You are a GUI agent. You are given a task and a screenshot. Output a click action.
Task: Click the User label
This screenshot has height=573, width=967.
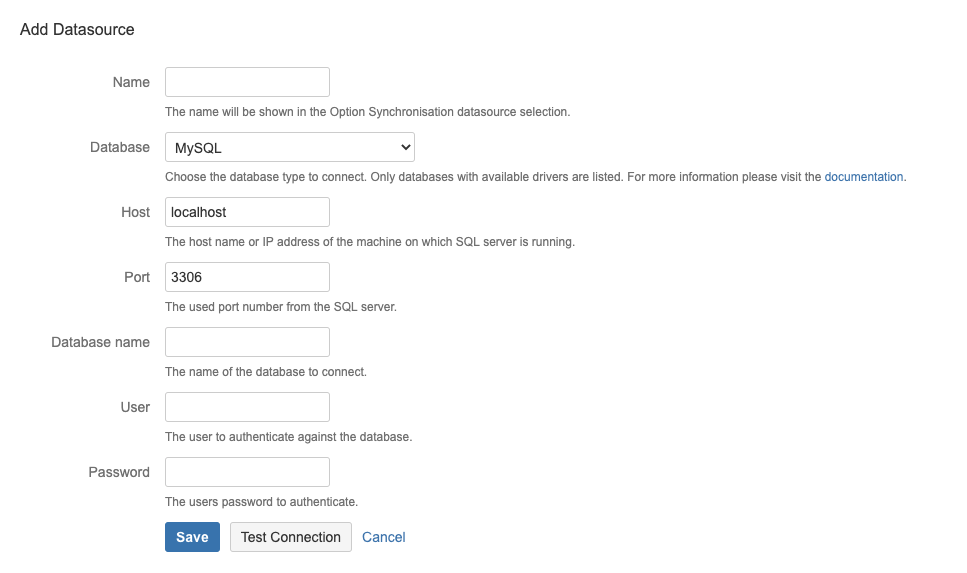coord(135,407)
